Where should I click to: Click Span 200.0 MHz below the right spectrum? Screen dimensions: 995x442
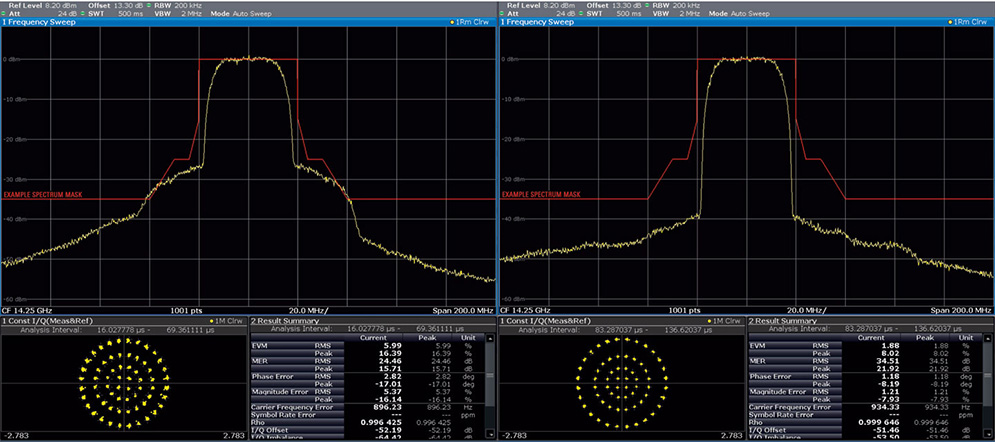(959, 310)
